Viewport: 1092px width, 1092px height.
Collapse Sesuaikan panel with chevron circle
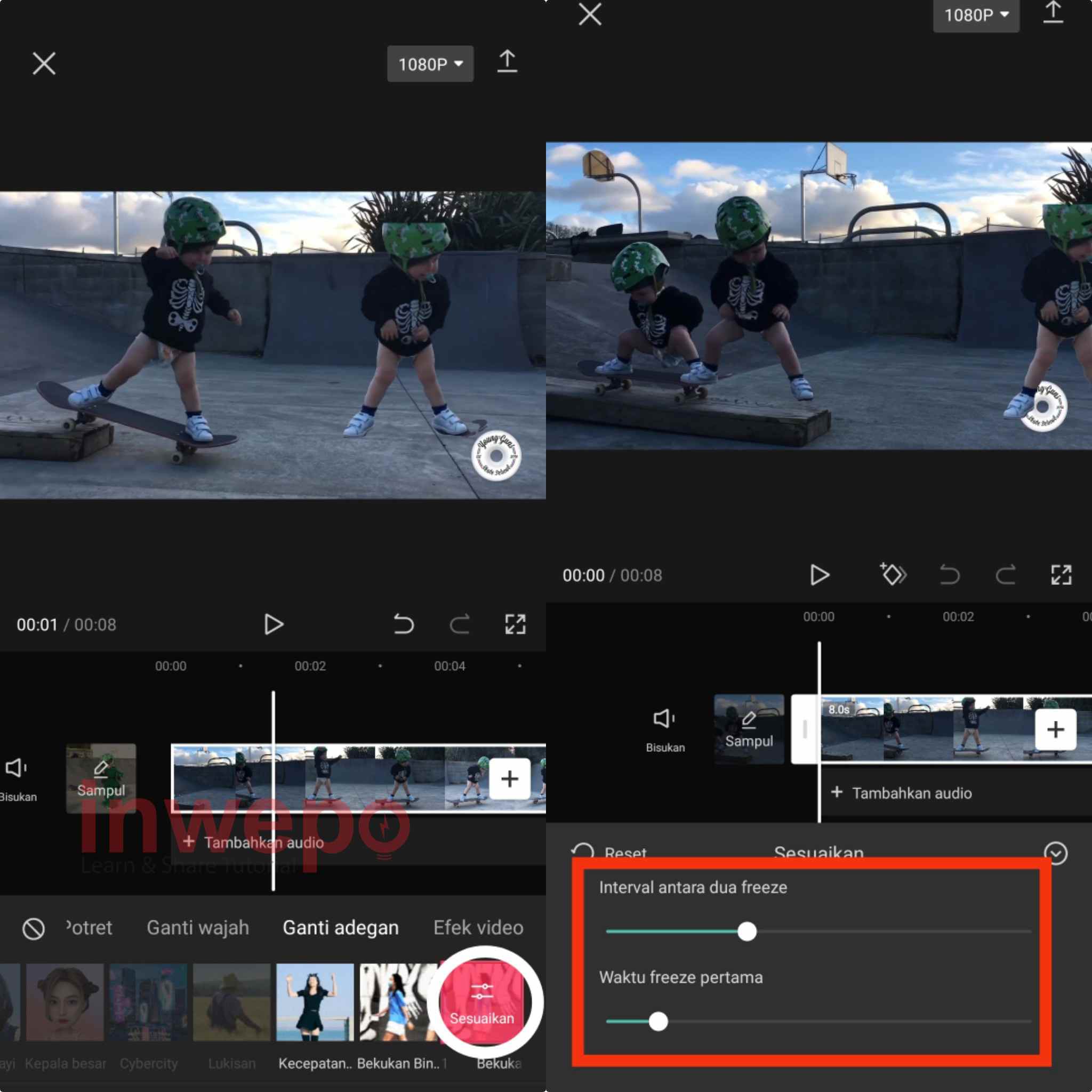click(x=1055, y=853)
